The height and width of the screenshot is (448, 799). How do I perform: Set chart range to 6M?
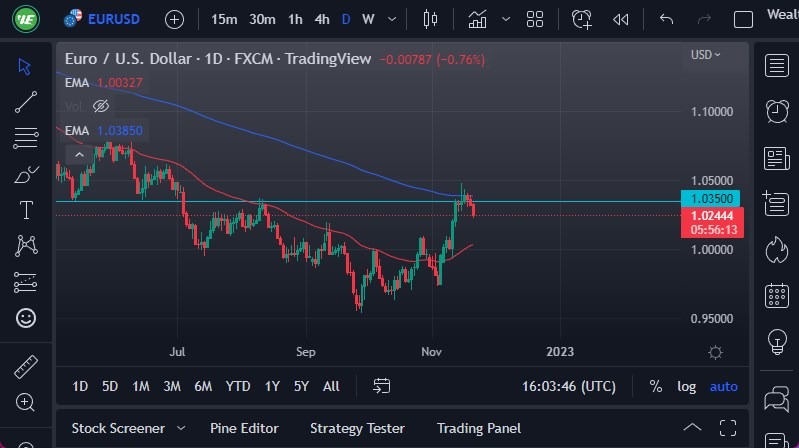[203, 386]
